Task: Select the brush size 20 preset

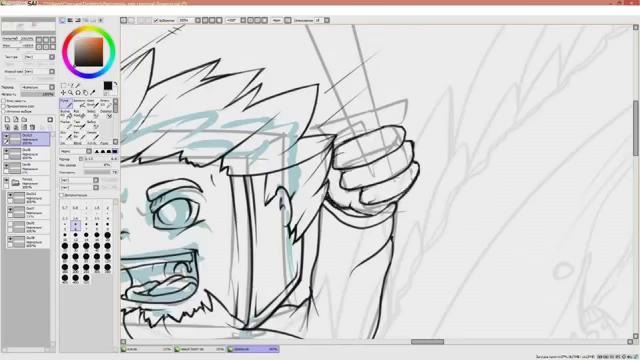Action: [107, 236]
